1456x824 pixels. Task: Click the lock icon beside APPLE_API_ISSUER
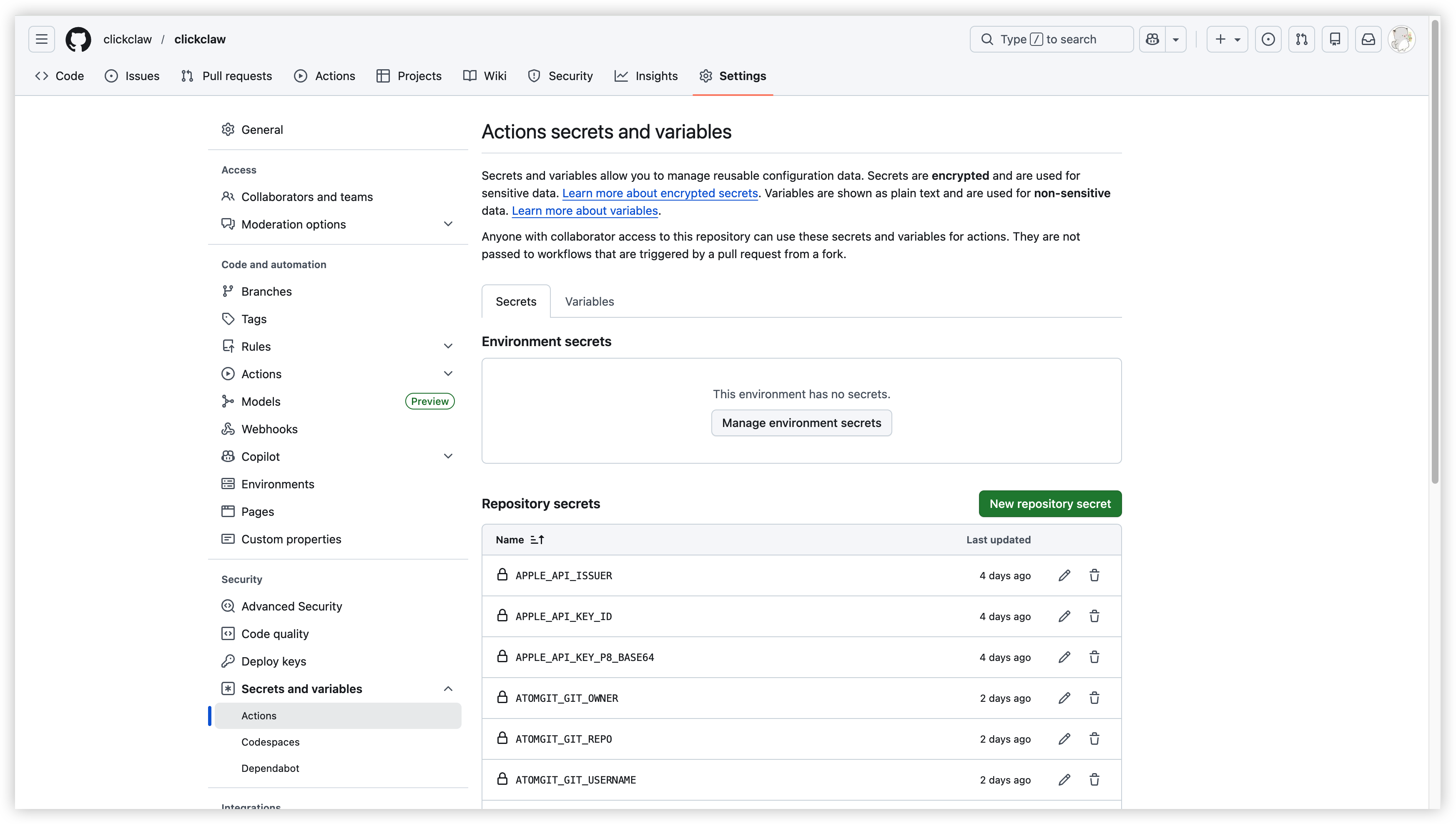point(502,575)
